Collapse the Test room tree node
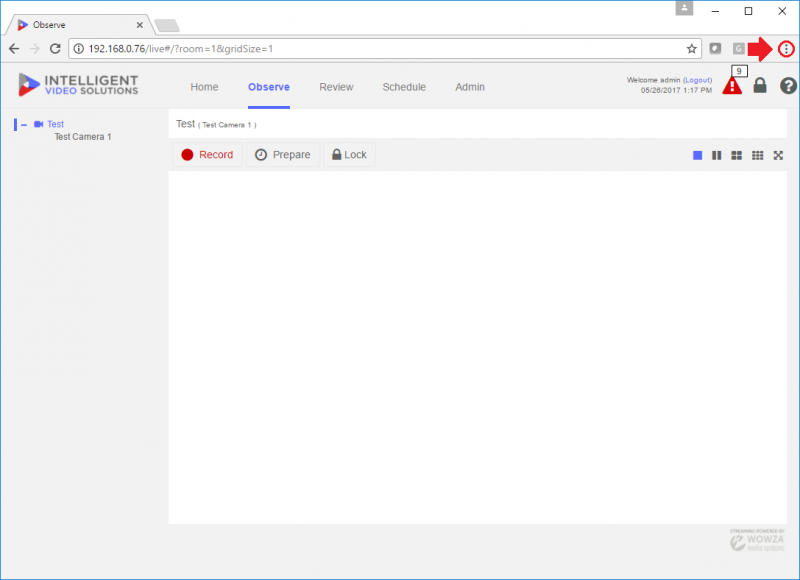 [24, 124]
